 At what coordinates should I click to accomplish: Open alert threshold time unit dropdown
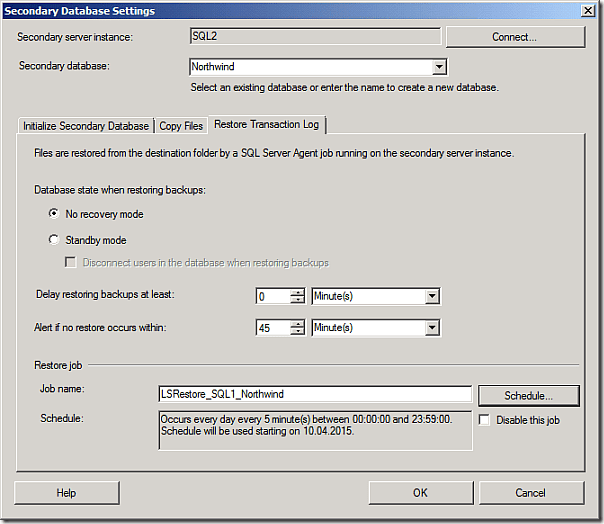pyautogui.click(x=431, y=327)
